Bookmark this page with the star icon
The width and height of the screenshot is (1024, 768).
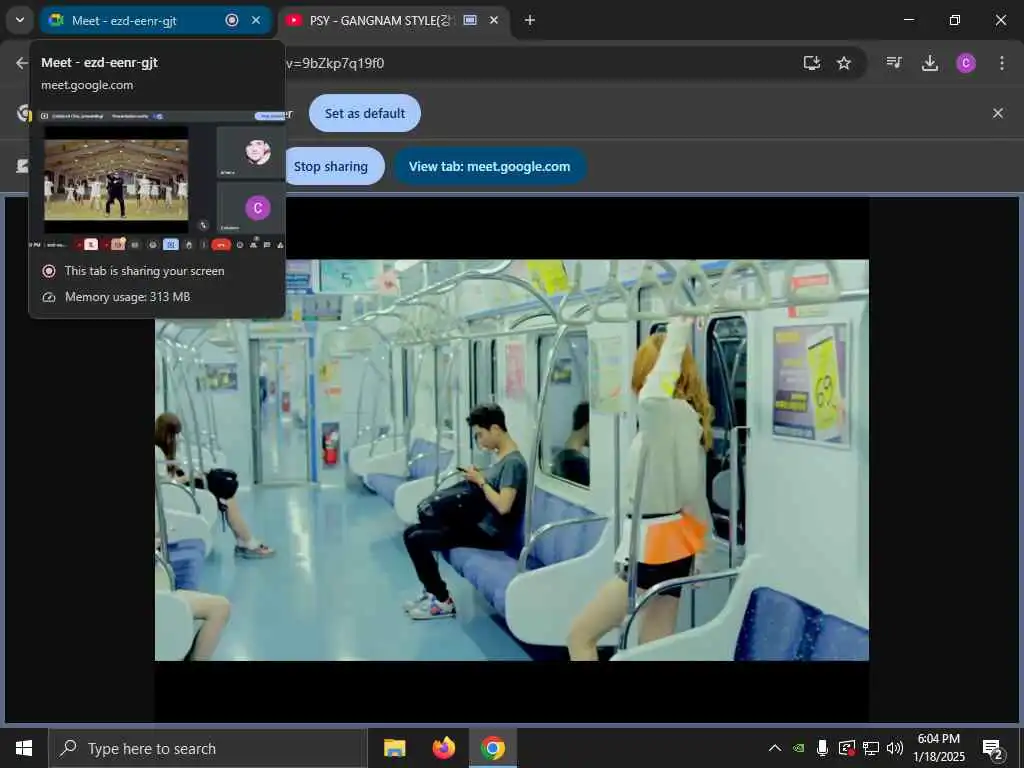click(844, 63)
